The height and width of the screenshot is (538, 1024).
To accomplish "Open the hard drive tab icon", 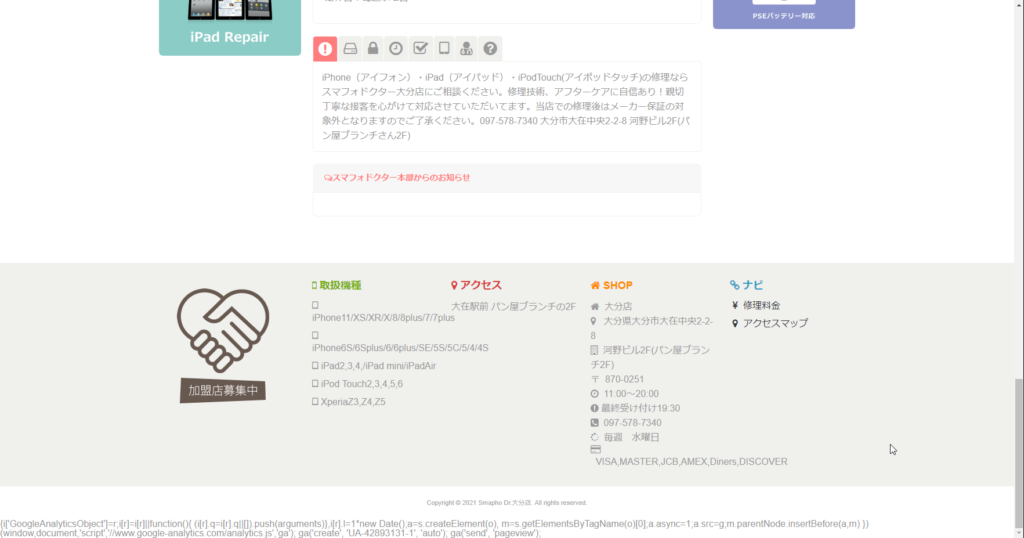I will (350, 49).
